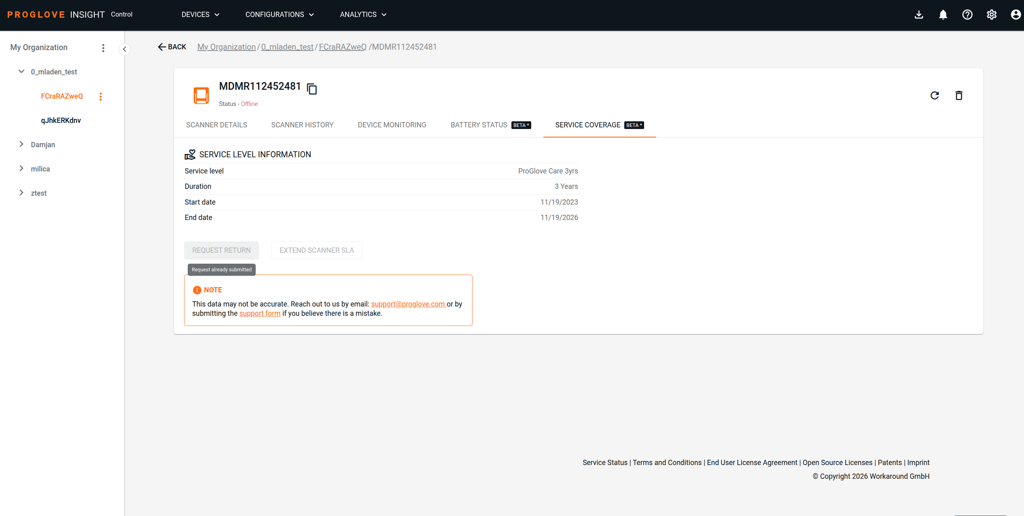The image size is (1024, 516).
Task: Switch to Battery Status tab
Action: (x=490, y=125)
